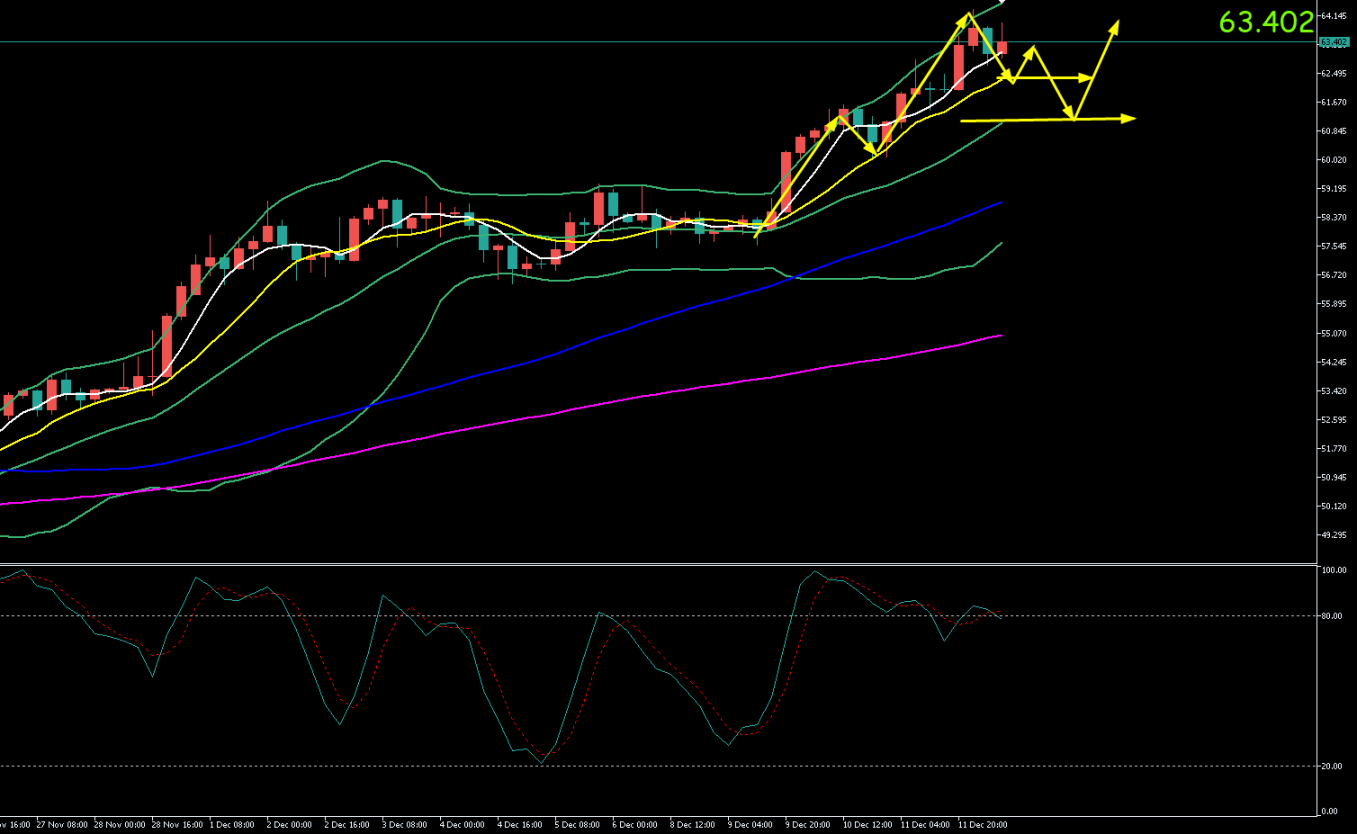Screen dimensions: 1357x834
Task: Select the current price tag on price axis
Action: 1334,42
